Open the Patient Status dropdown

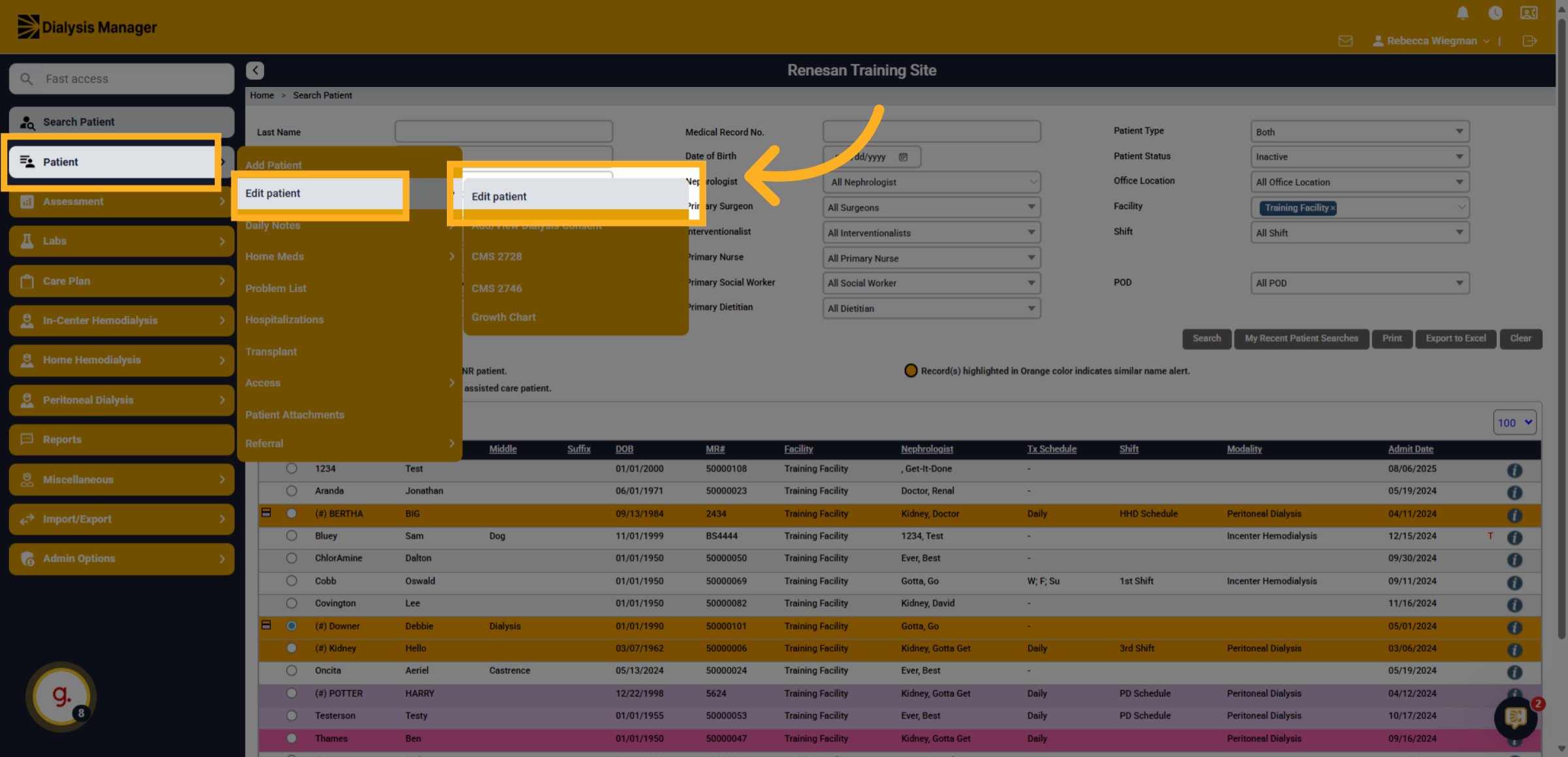tap(1360, 157)
